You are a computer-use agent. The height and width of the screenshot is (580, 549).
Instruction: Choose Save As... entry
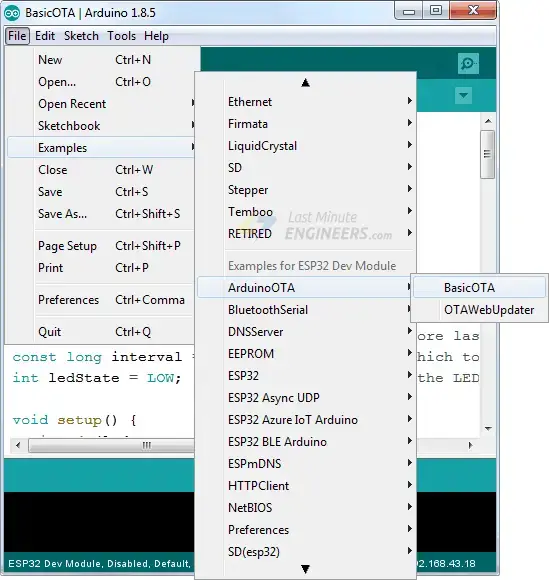[101, 214]
